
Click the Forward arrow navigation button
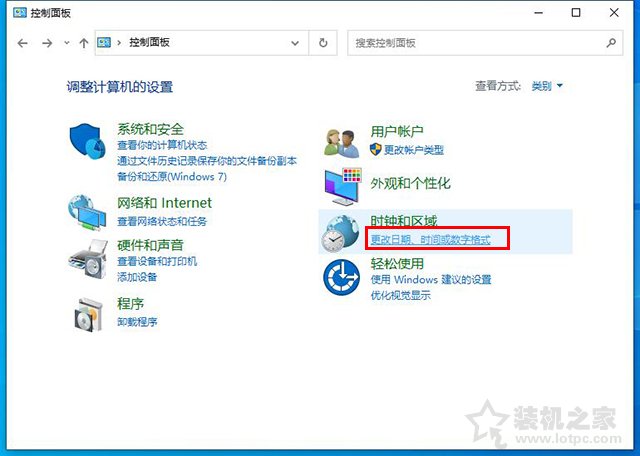47,43
